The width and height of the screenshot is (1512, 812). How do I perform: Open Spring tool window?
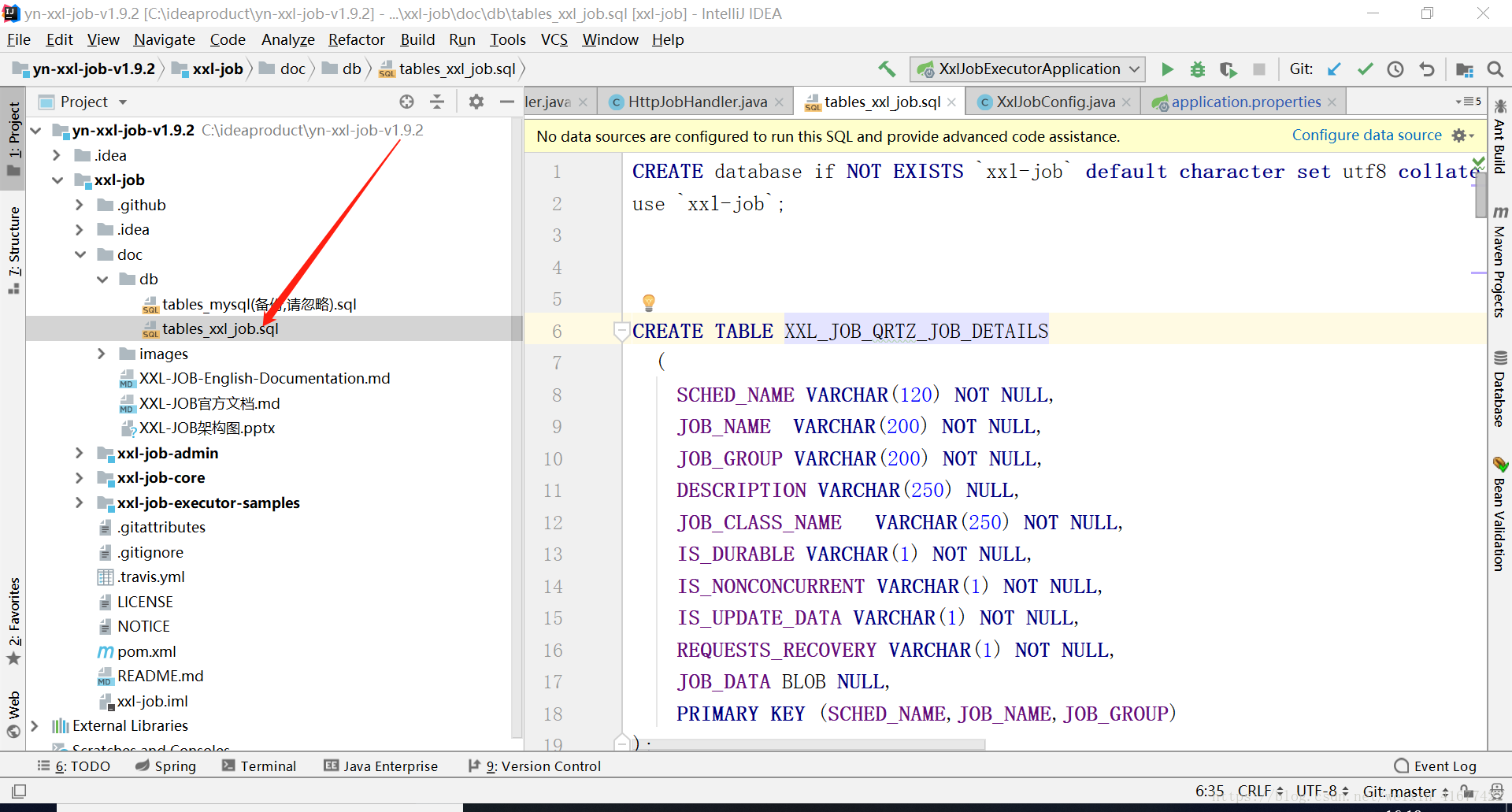(x=165, y=766)
